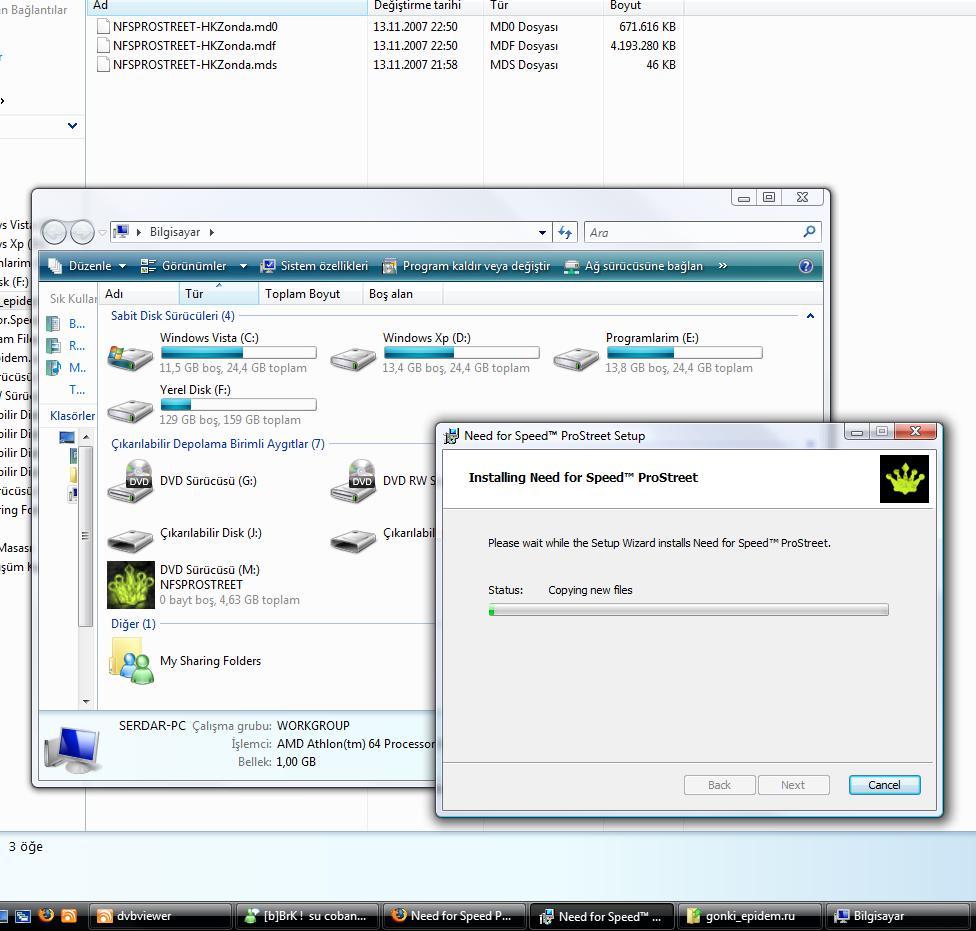Open the Windows Xp (D:) drive icon
The image size is (976, 931).
353,358
